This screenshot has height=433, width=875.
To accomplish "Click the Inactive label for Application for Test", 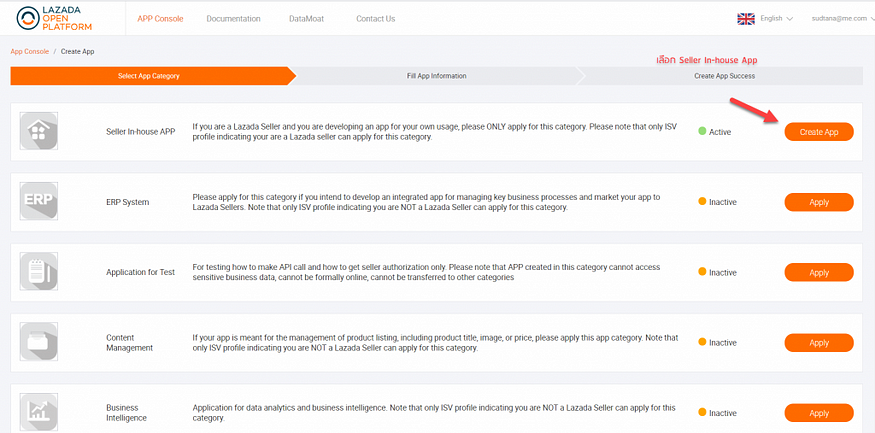I will (x=723, y=273).
